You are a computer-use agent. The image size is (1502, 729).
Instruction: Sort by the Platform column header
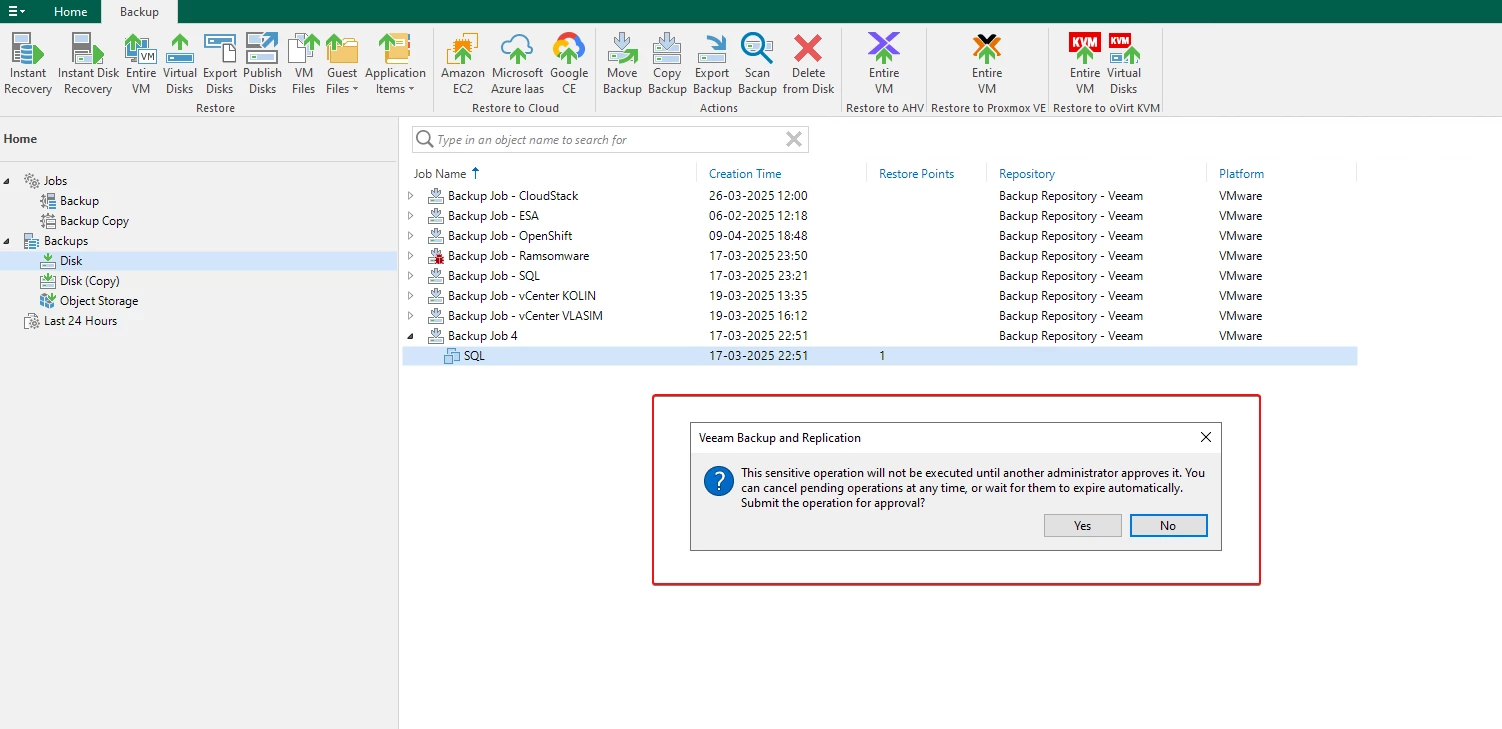click(x=1241, y=174)
